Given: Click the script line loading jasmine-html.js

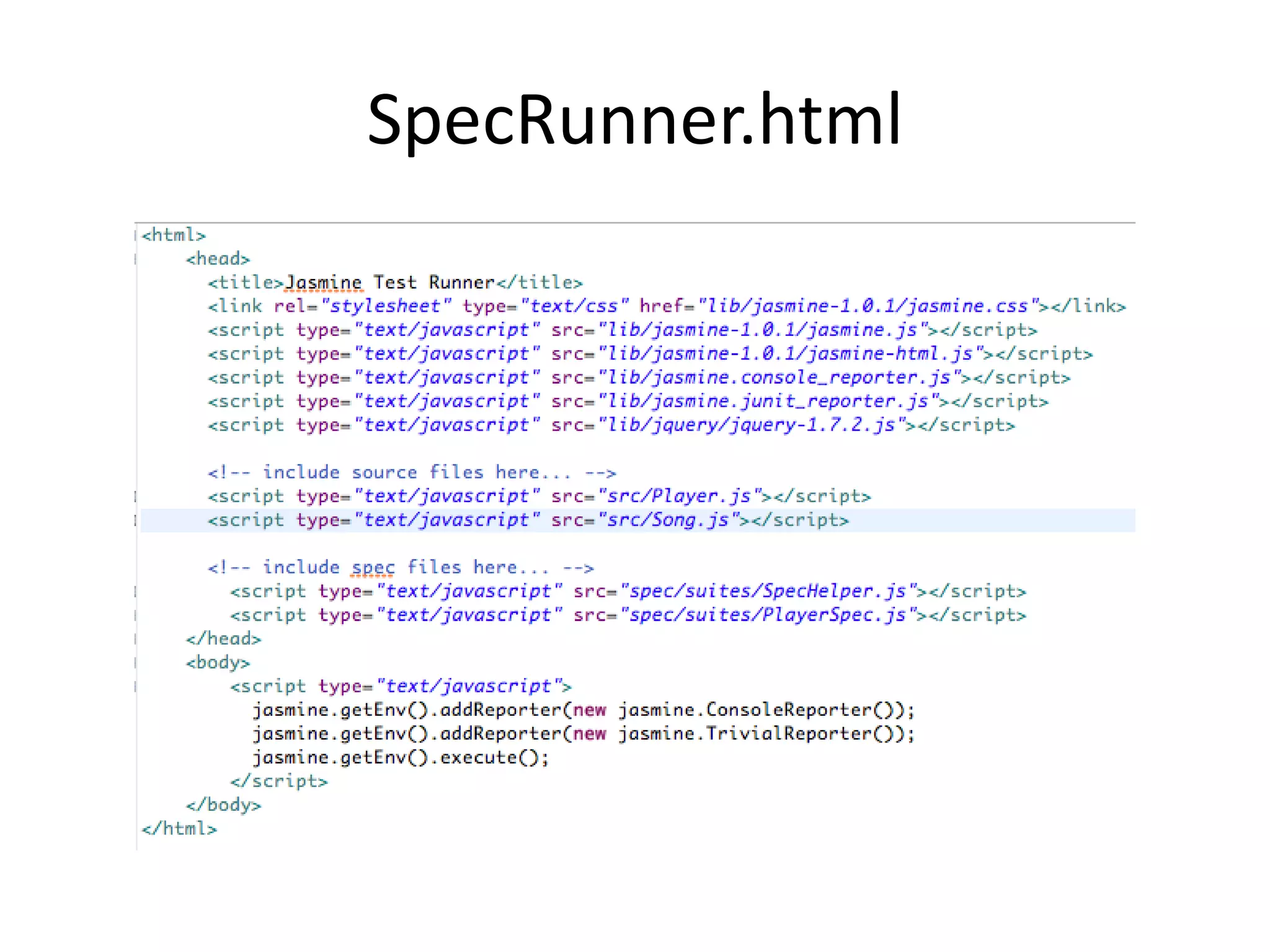Looking at the screenshot, I should point(651,354).
